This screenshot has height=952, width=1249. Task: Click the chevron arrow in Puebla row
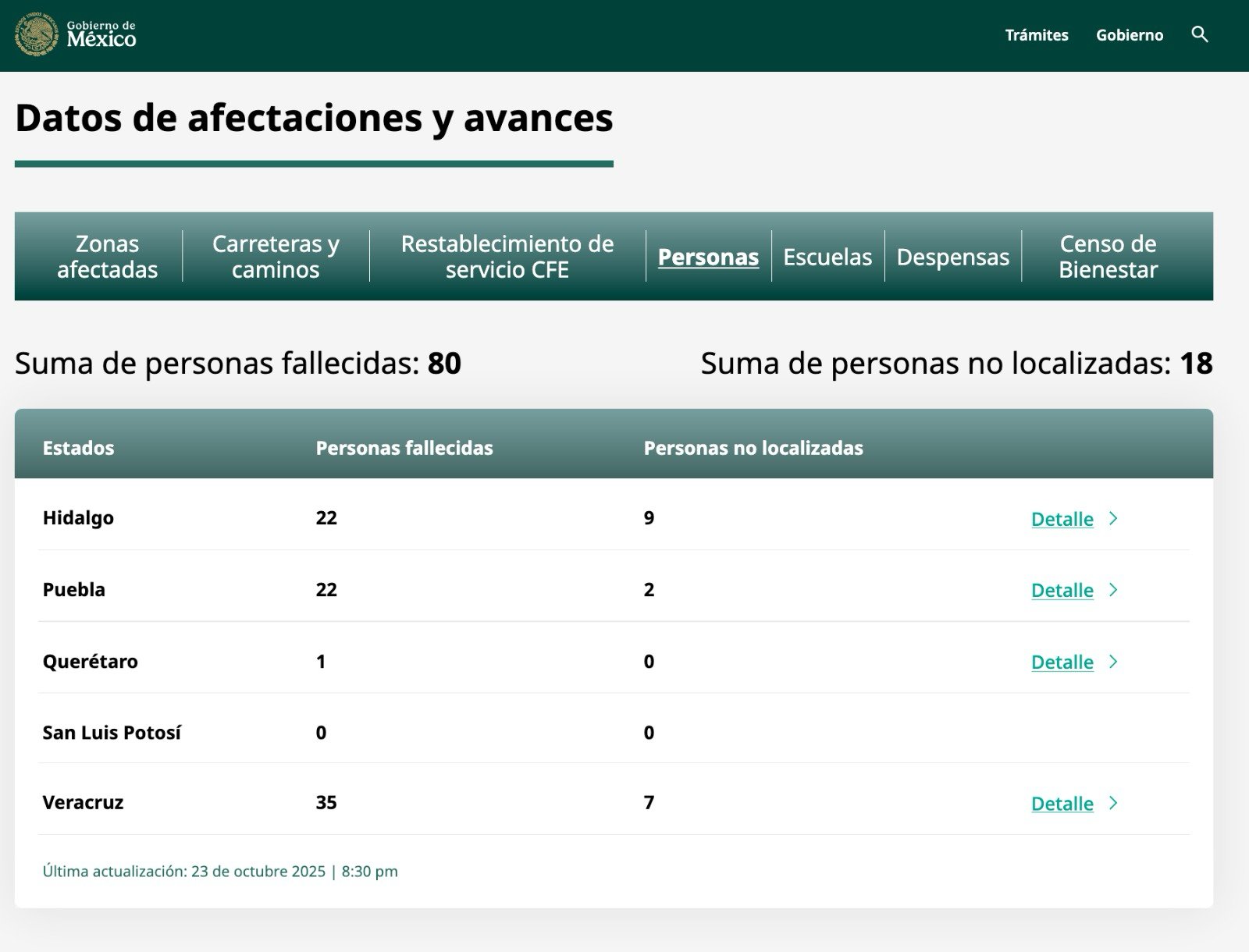click(x=1114, y=590)
